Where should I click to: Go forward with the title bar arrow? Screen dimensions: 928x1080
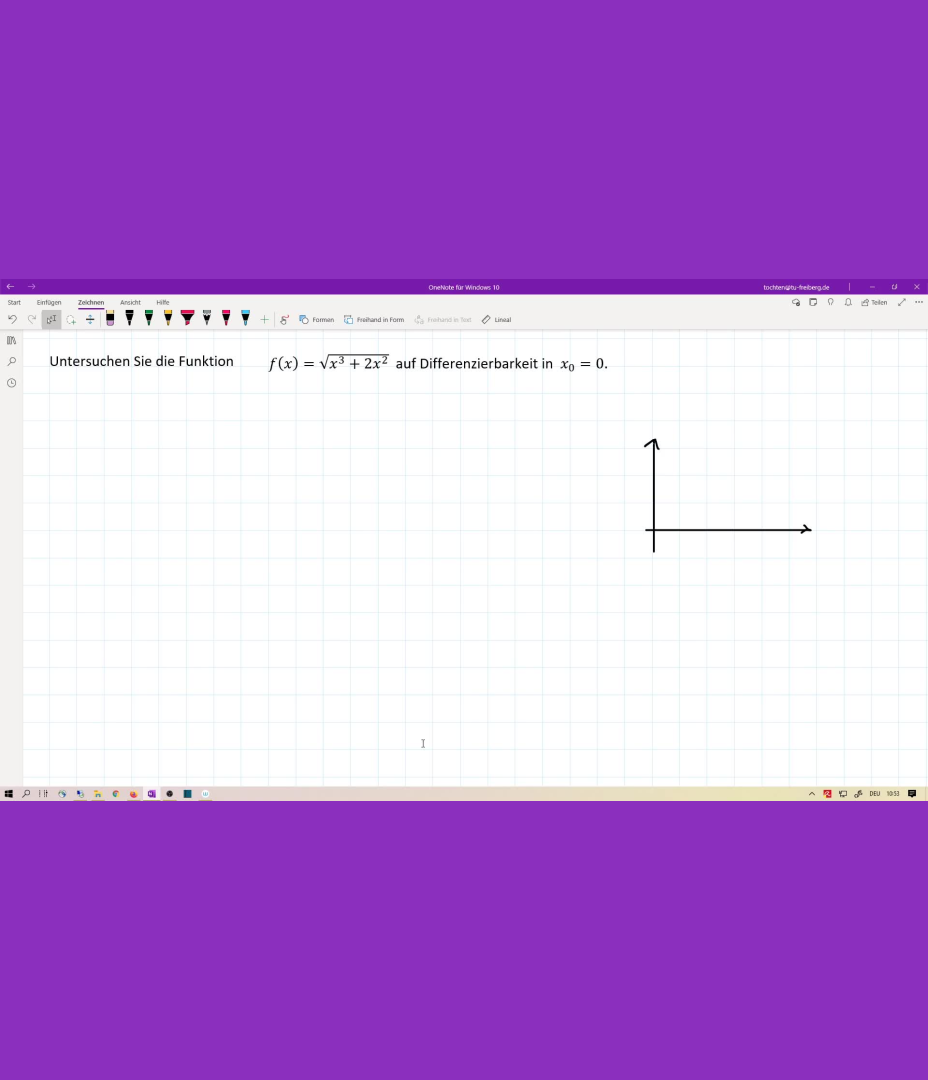point(32,287)
